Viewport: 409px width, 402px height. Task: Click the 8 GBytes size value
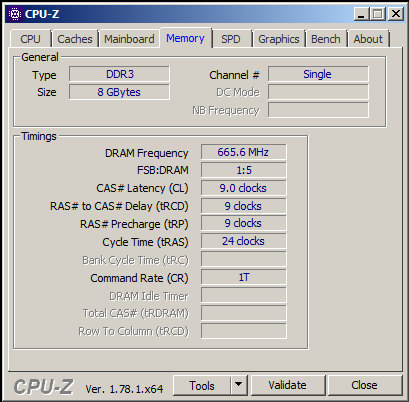[119, 92]
